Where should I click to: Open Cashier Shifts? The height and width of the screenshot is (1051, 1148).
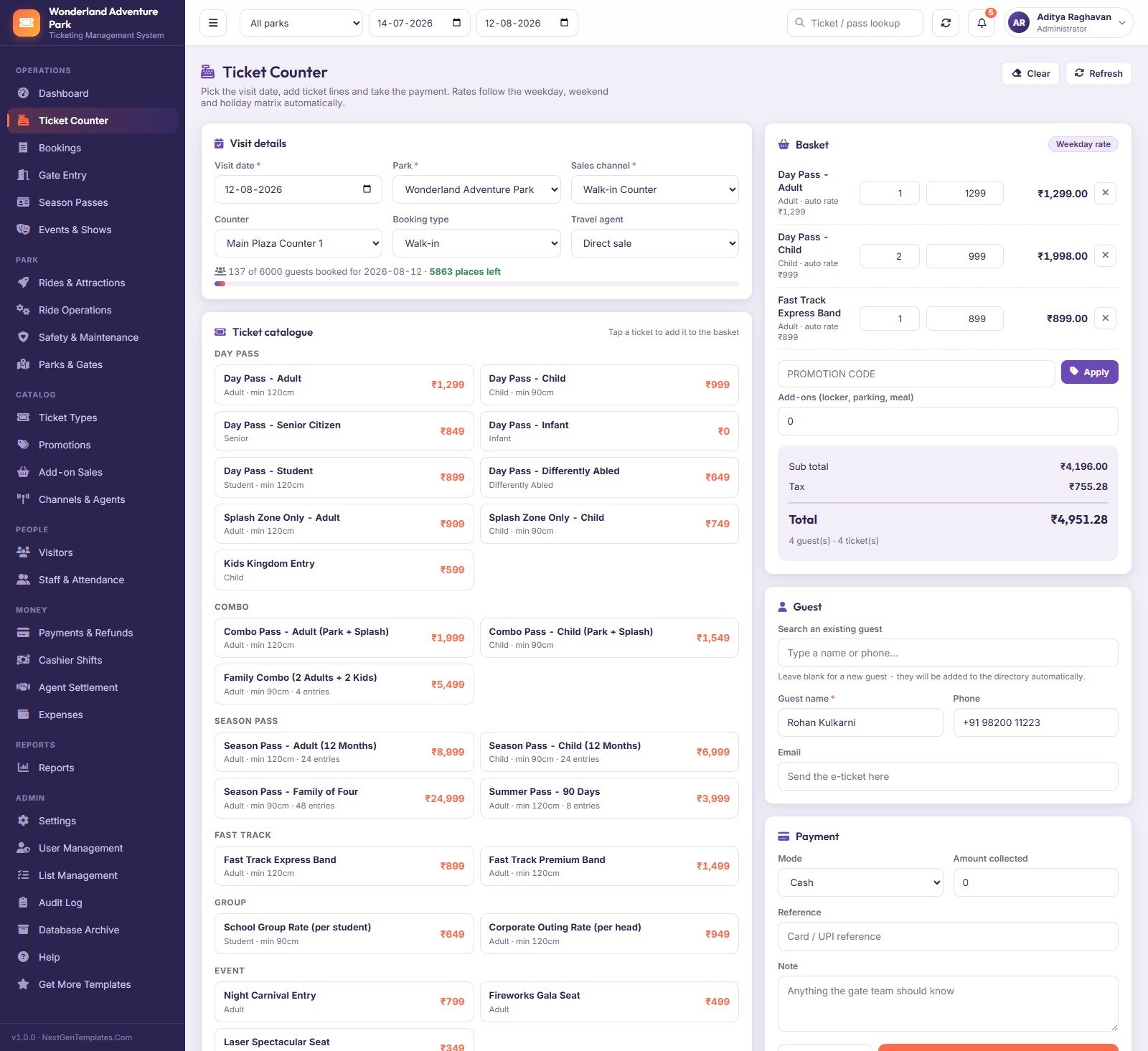pos(92,660)
